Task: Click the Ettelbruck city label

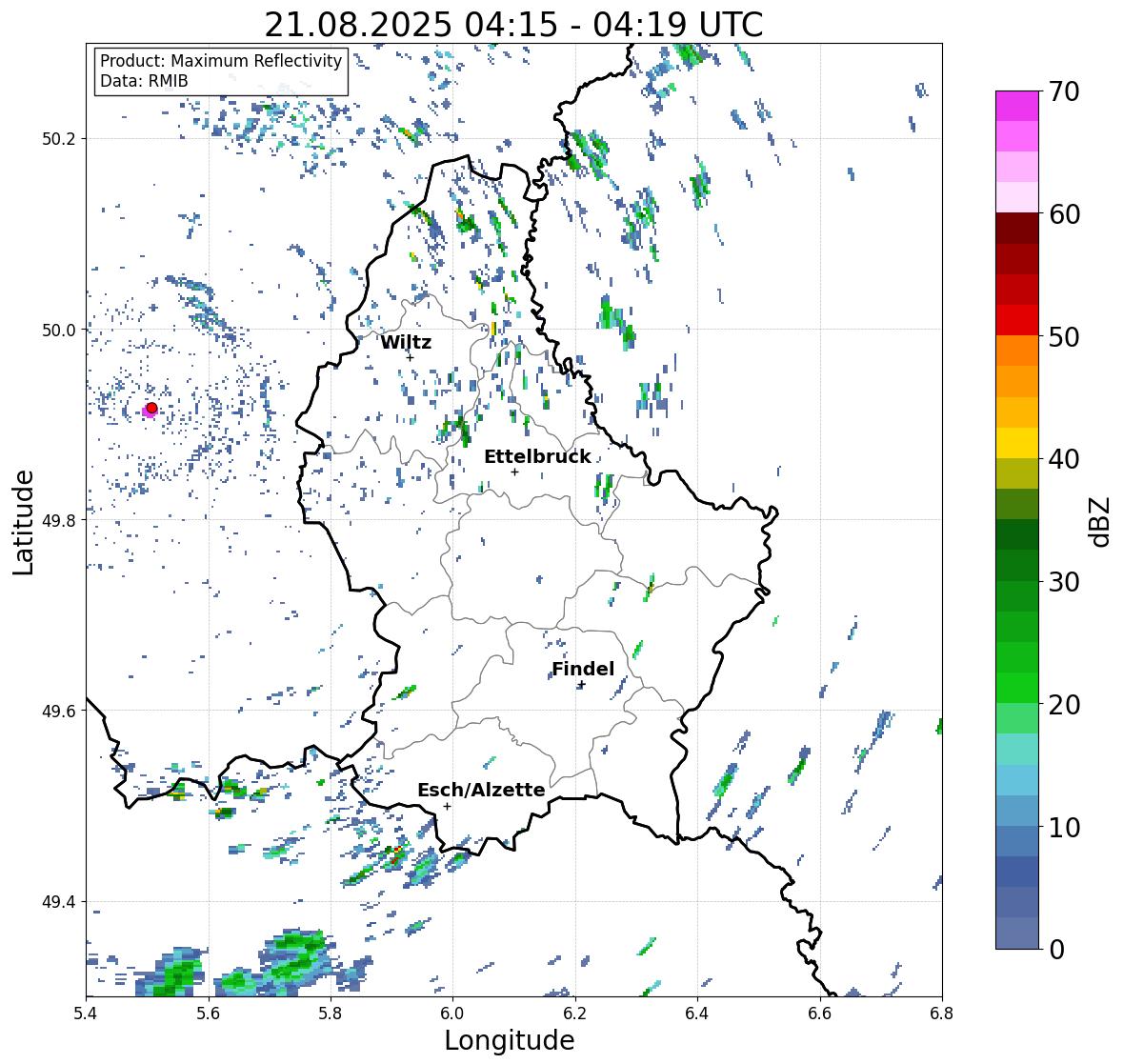Action: pos(537,456)
